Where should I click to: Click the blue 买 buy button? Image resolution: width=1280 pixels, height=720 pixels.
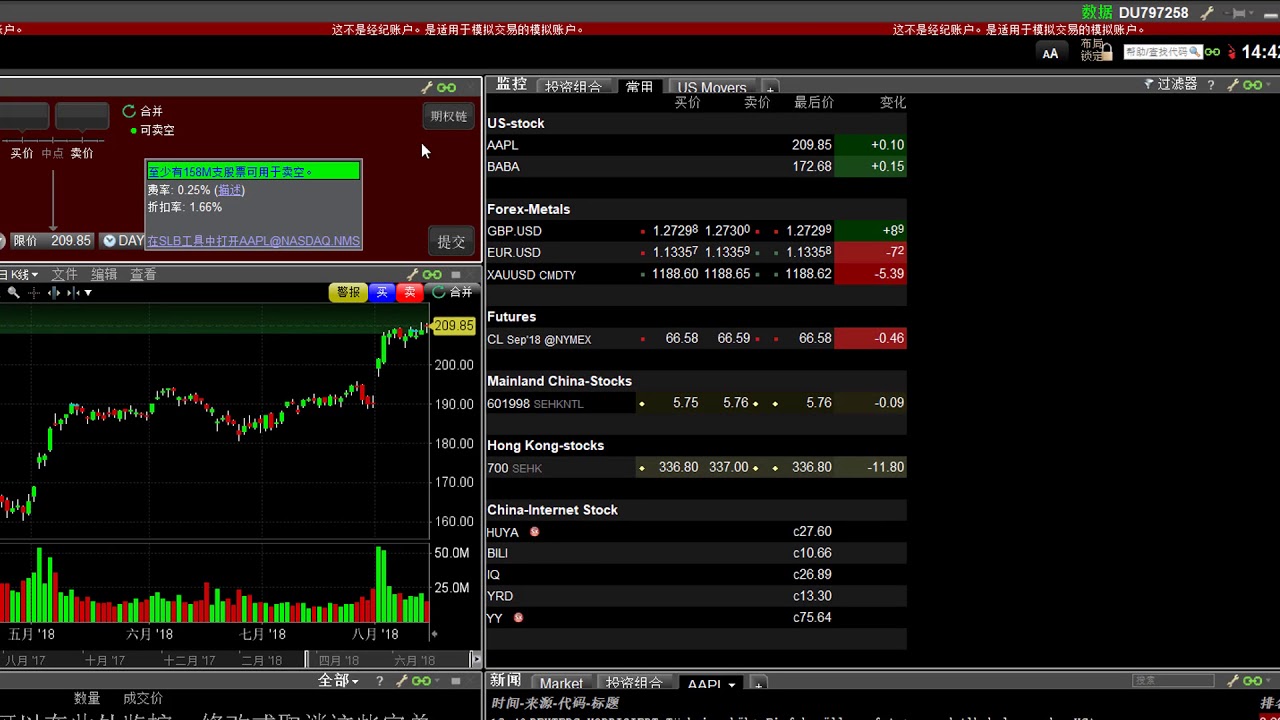pyautogui.click(x=381, y=292)
